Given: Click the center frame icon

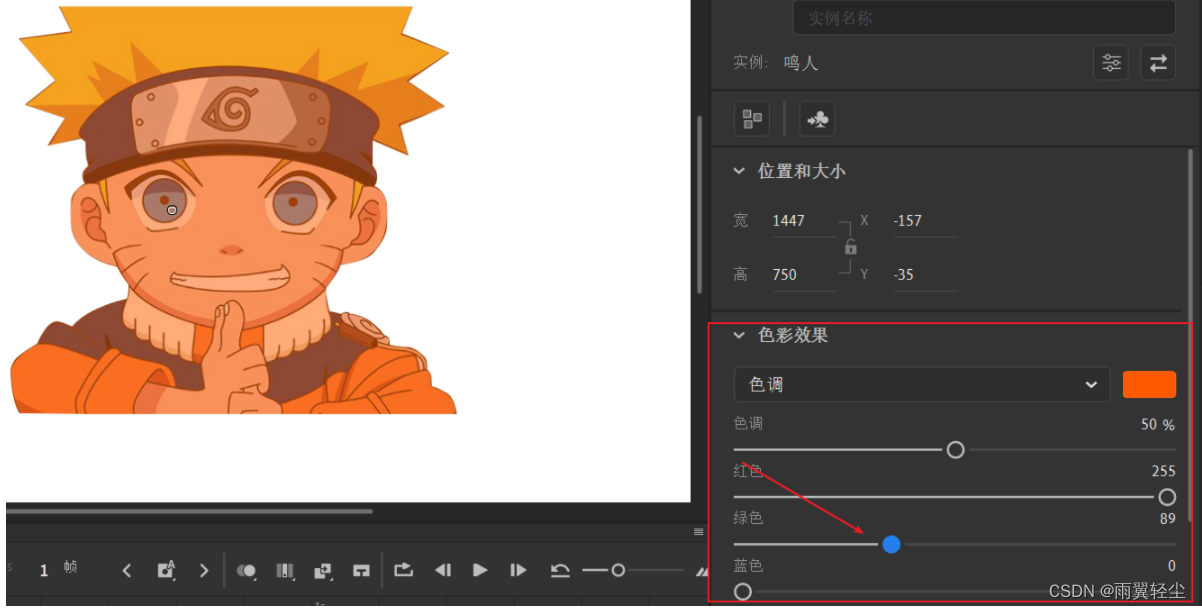Looking at the screenshot, I should click(x=361, y=571).
